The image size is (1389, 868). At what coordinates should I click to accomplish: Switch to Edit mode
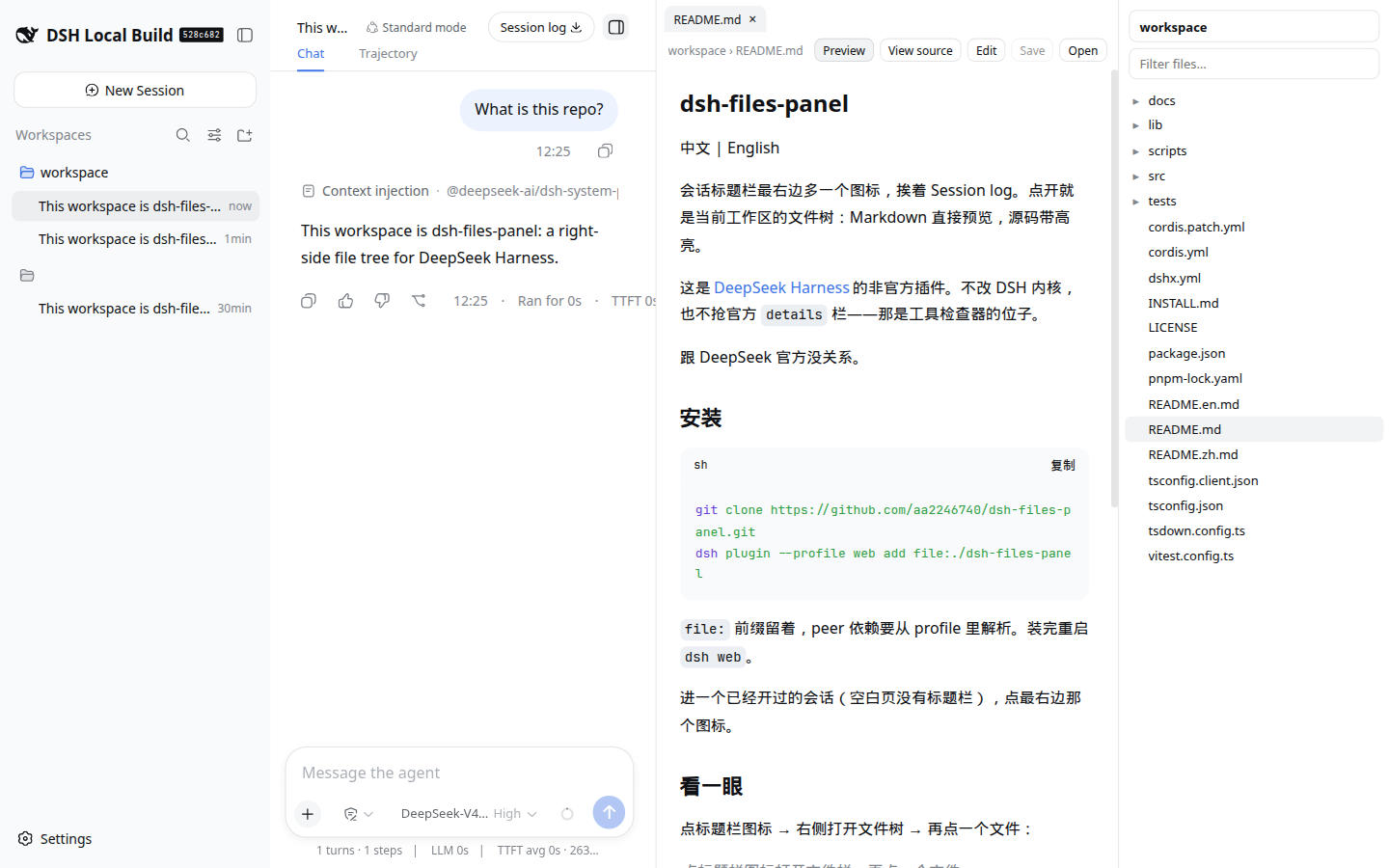(986, 50)
